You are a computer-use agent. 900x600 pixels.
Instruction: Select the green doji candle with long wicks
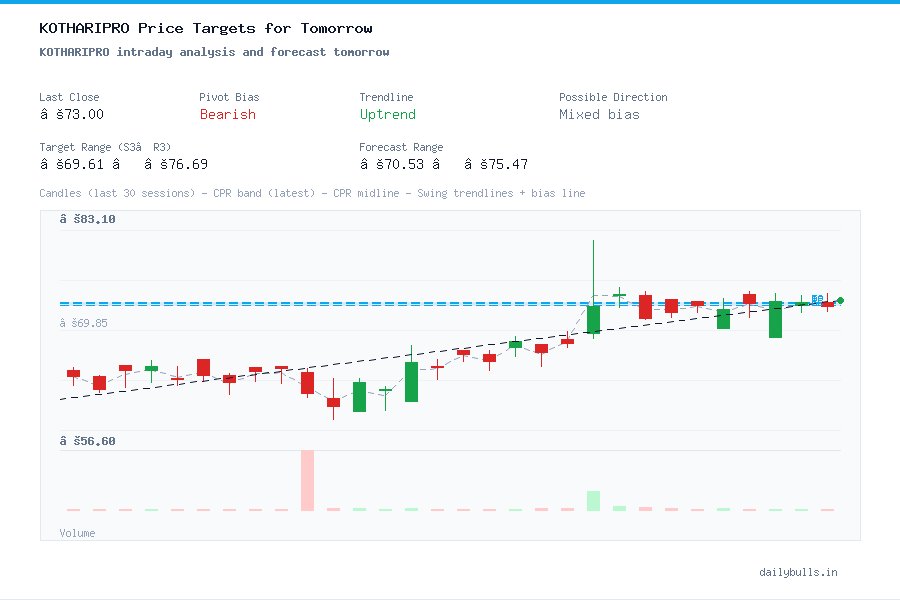(620, 295)
